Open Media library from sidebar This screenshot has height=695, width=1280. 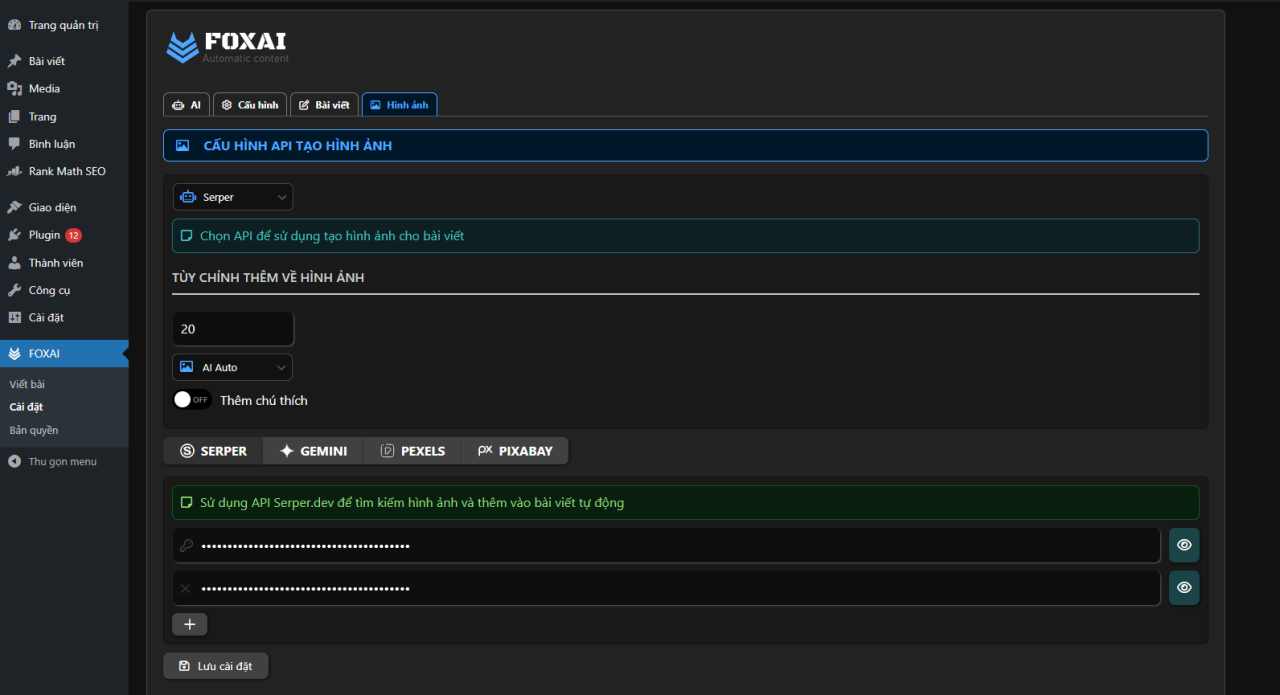(44, 89)
